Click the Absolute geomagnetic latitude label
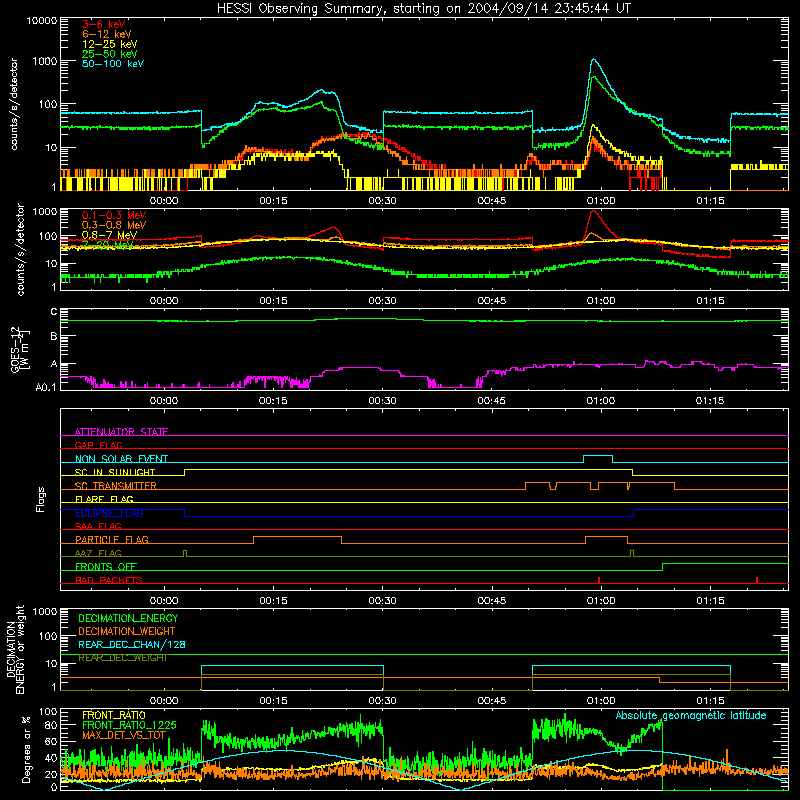 691,715
